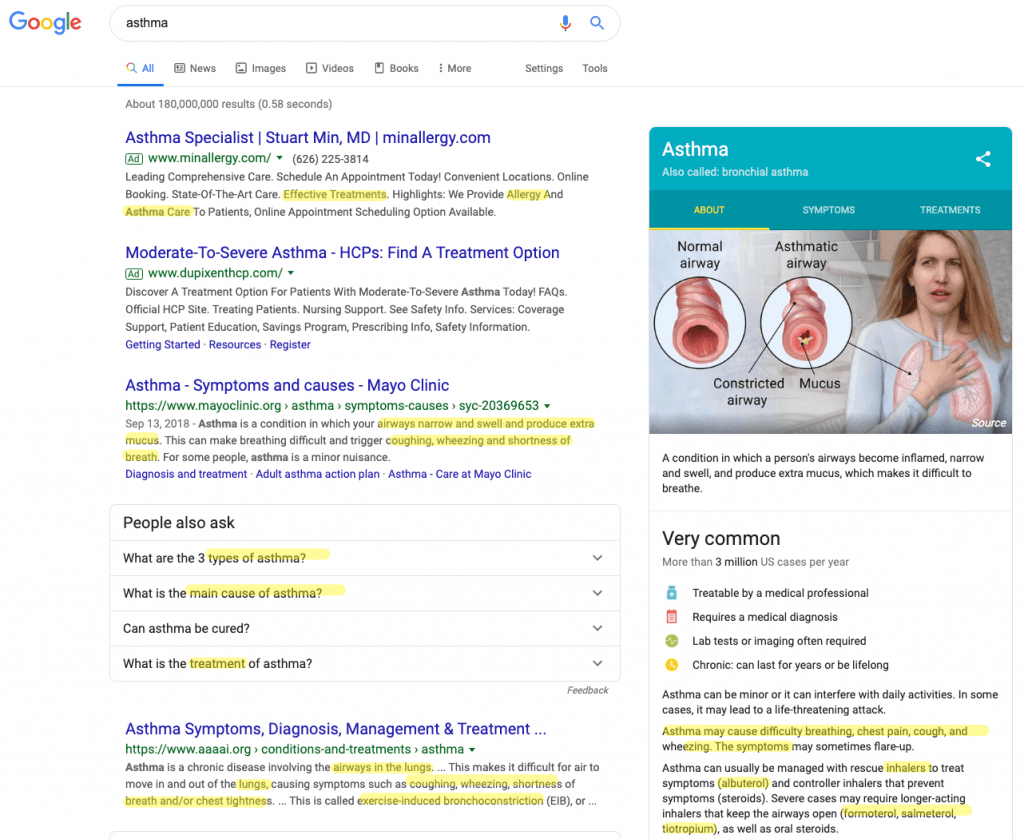The height and width of the screenshot is (839, 1024).
Task: Click the Ad badge for dupixenthcp.com
Action: tap(134, 274)
